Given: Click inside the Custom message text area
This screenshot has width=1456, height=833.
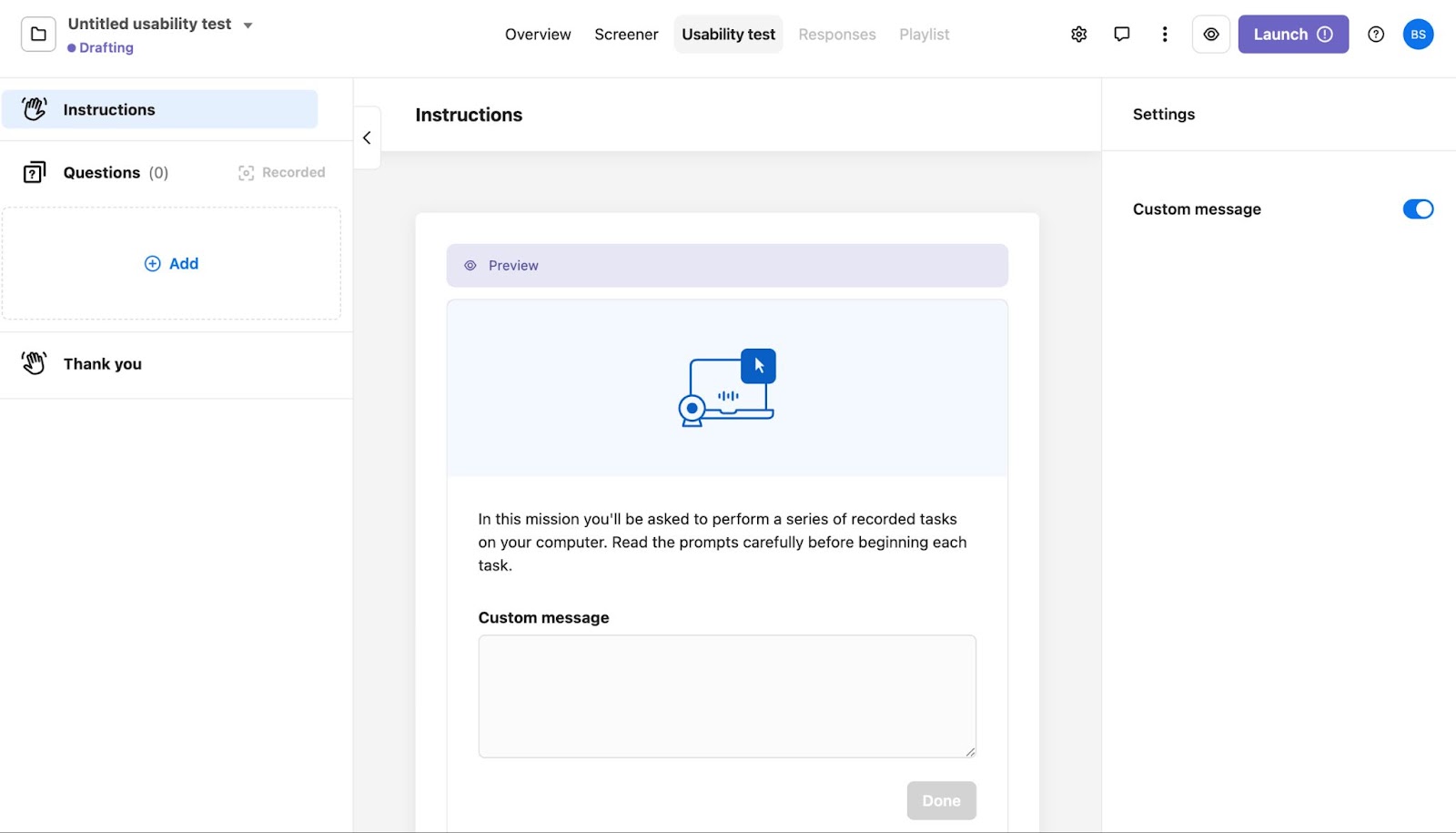Looking at the screenshot, I should point(726,696).
